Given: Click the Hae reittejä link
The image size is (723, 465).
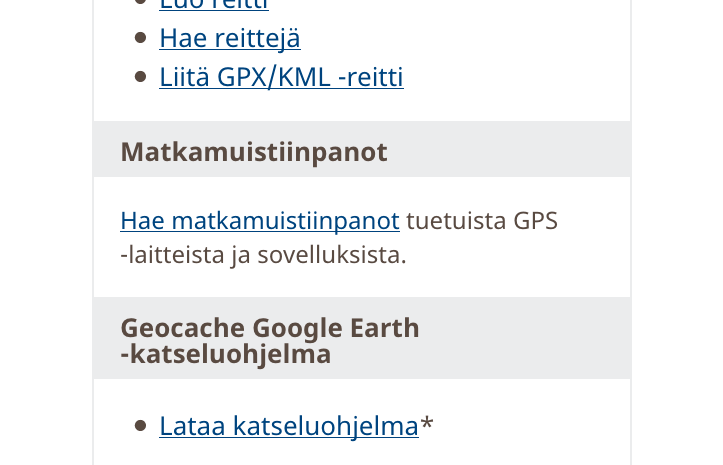Looking at the screenshot, I should [229, 39].
